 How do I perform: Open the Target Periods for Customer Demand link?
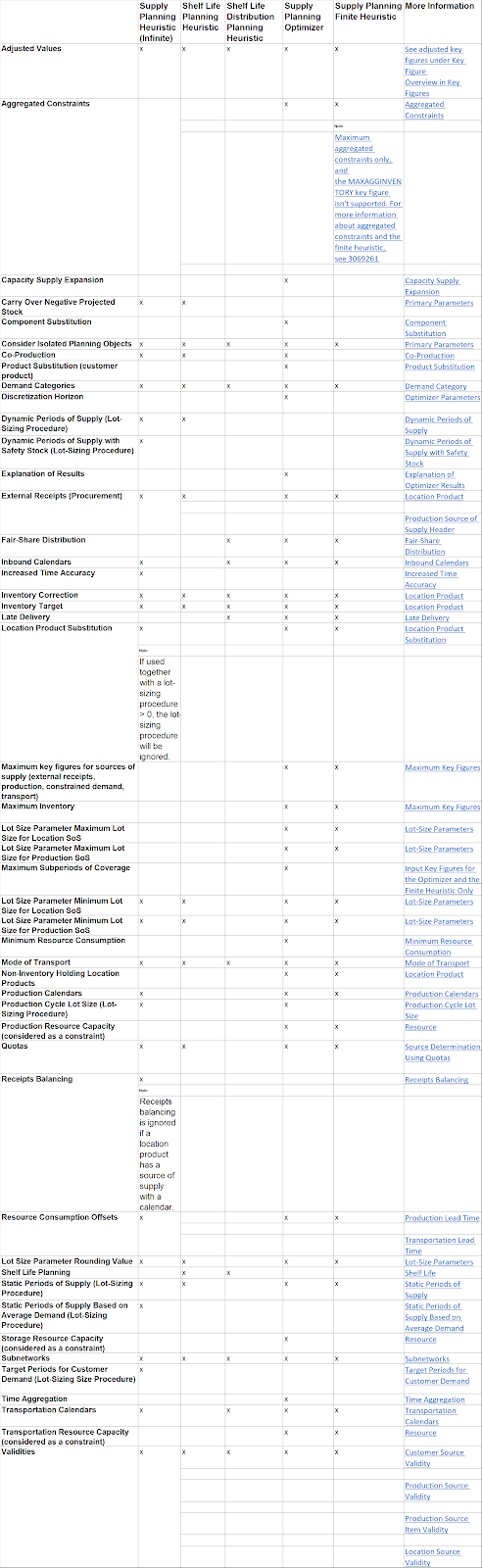pos(437,1376)
